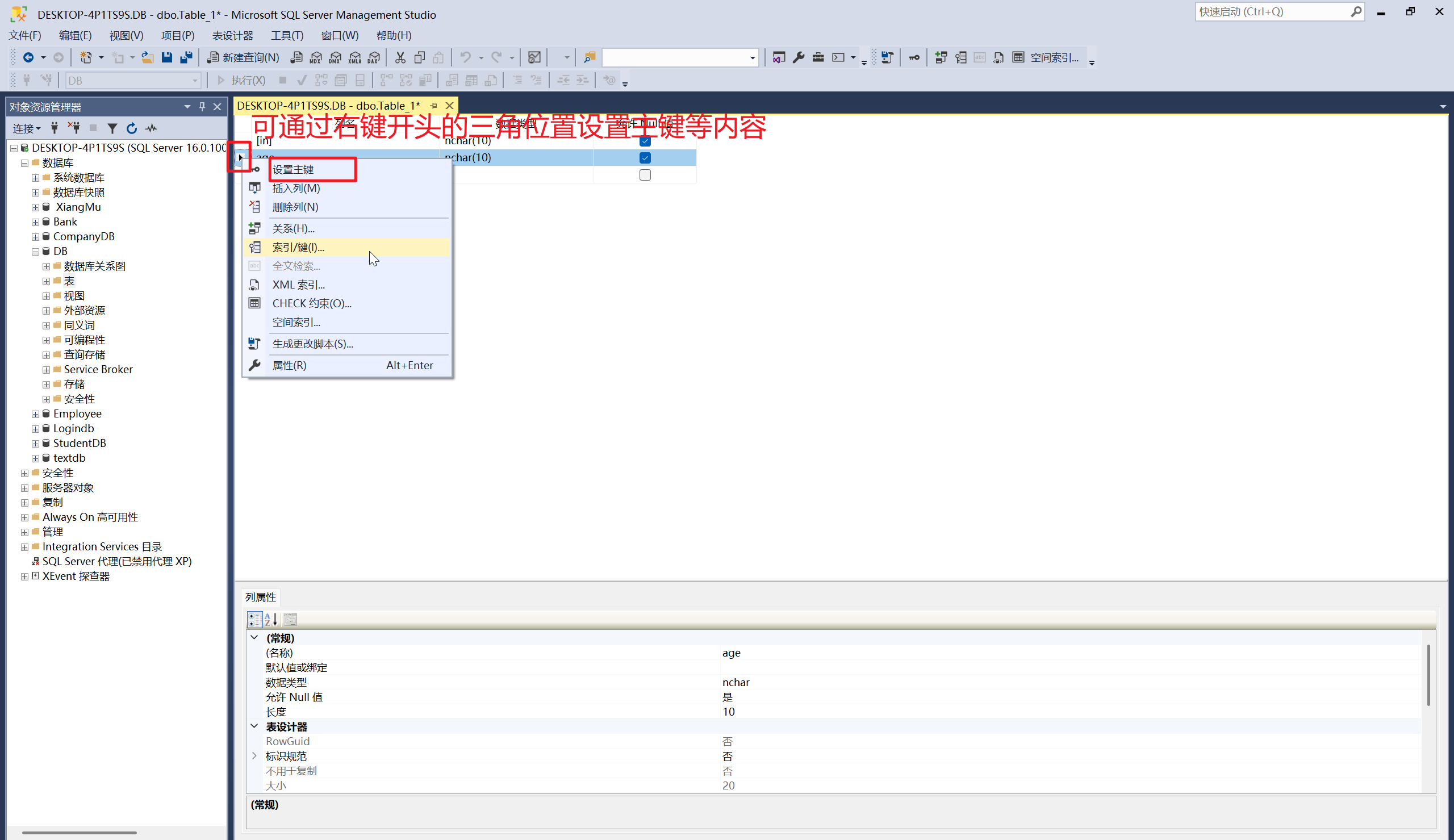
Task: Uncheck Allow Nulls for age row
Action: click(645, 157)
